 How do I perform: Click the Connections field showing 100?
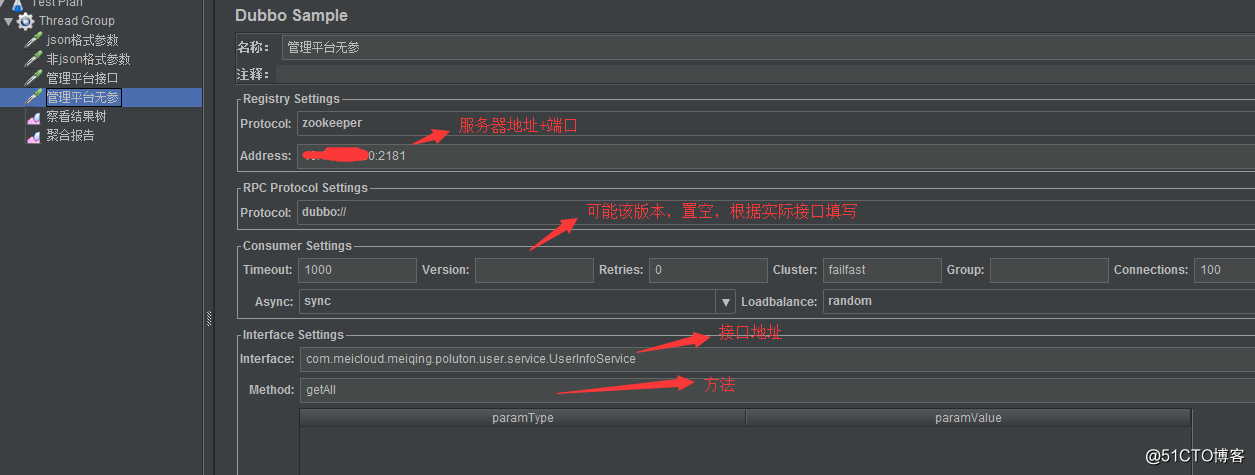point(1224,270)
